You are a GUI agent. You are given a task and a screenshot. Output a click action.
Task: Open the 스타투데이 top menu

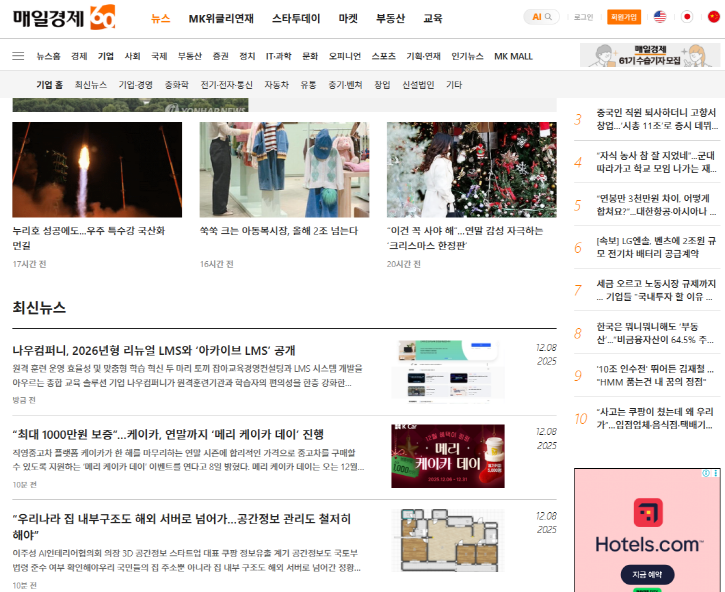(x=296, y=18)
